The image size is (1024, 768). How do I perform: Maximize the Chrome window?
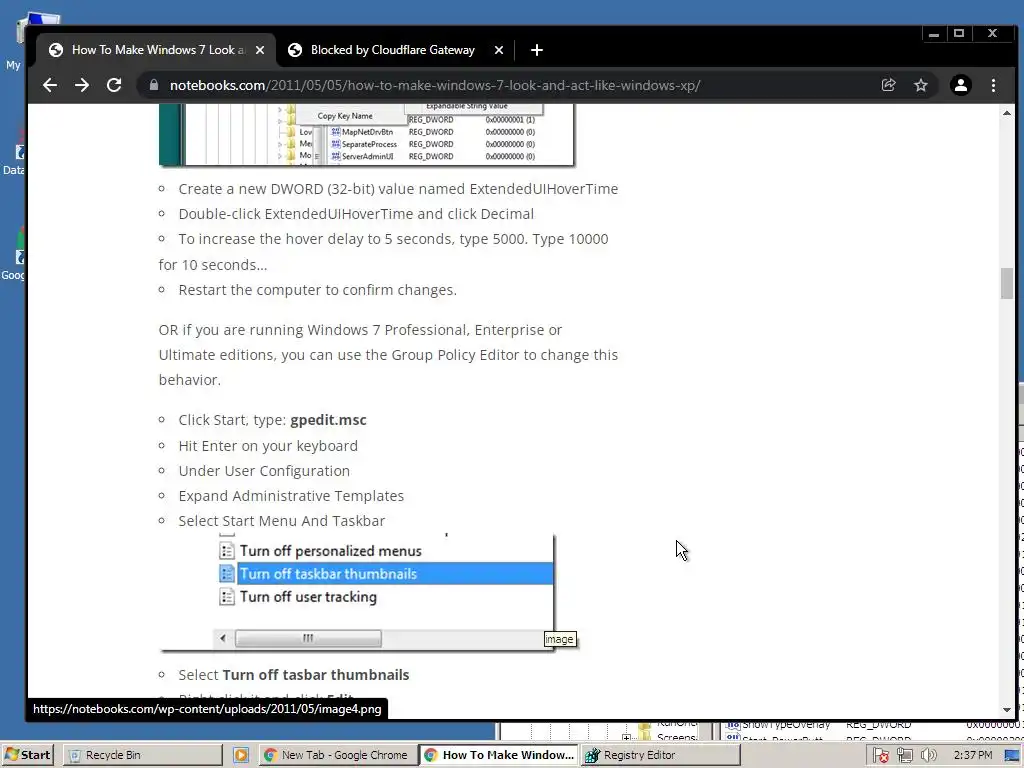(x=959, y=33)
